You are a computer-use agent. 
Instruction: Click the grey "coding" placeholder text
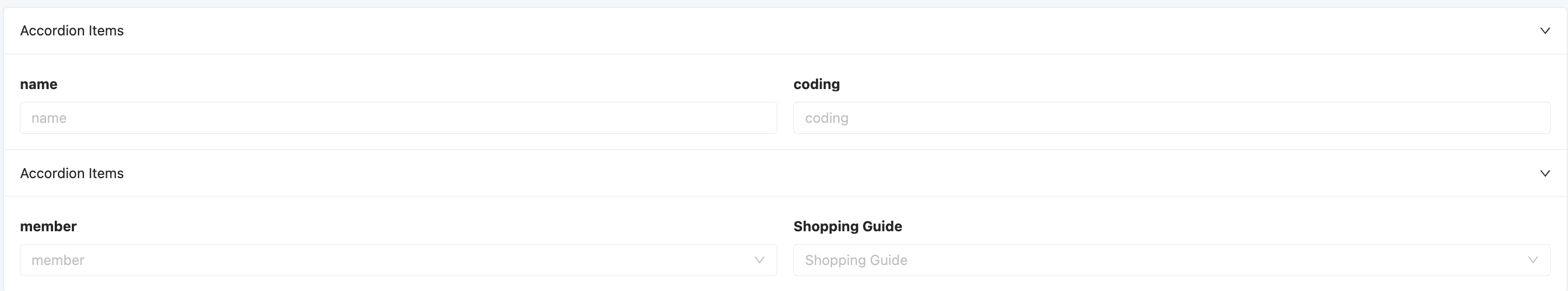click(x=826, y=118)
